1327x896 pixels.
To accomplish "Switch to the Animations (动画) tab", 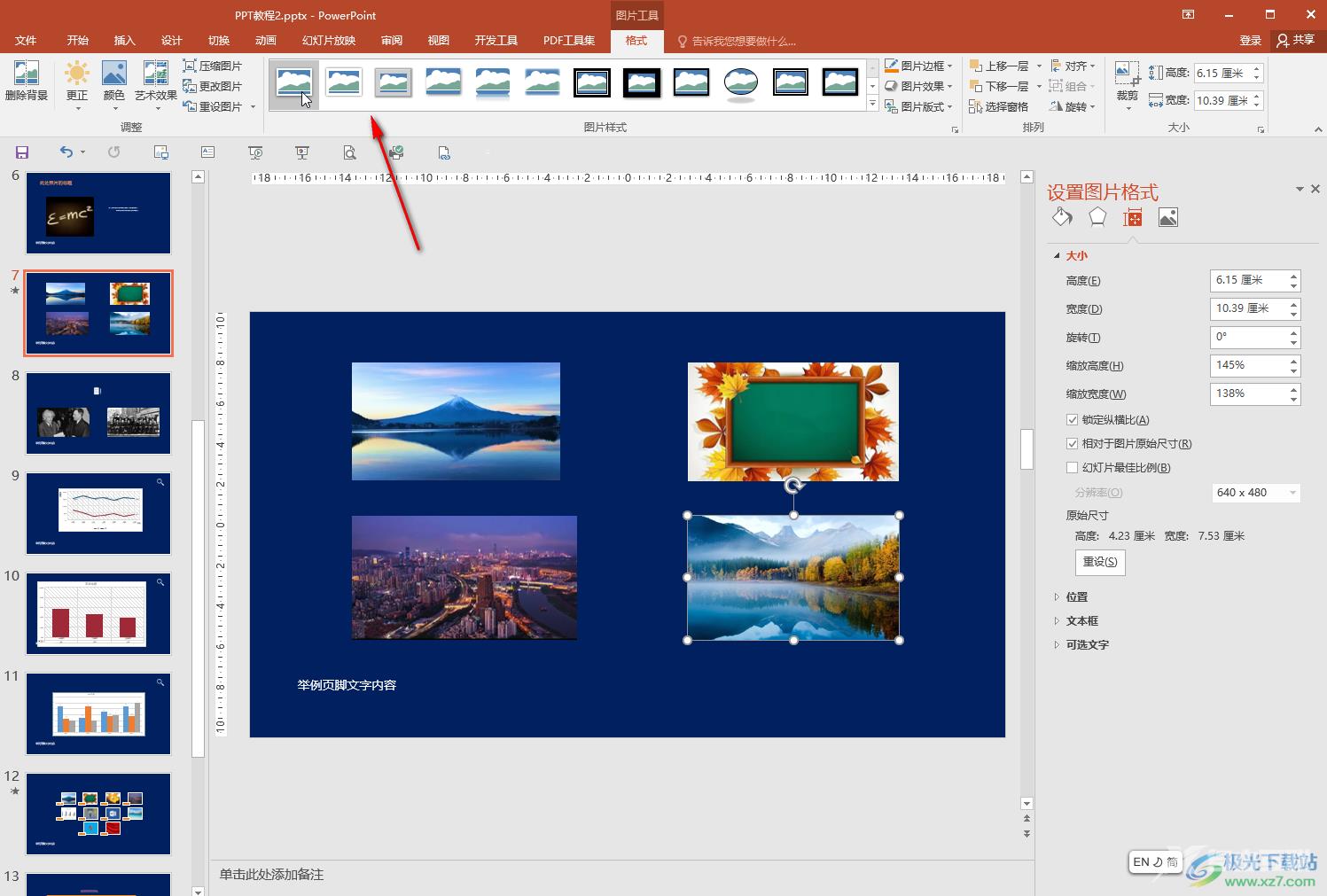I will (x=266, y=41).
